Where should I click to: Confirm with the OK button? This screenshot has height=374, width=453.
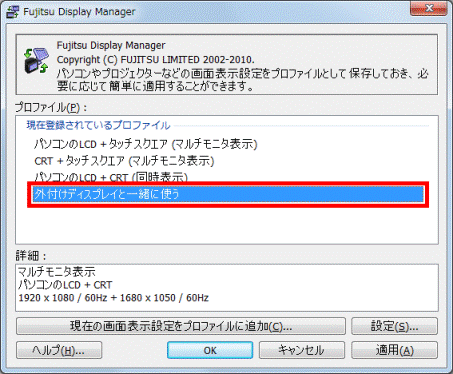point(210,350)
